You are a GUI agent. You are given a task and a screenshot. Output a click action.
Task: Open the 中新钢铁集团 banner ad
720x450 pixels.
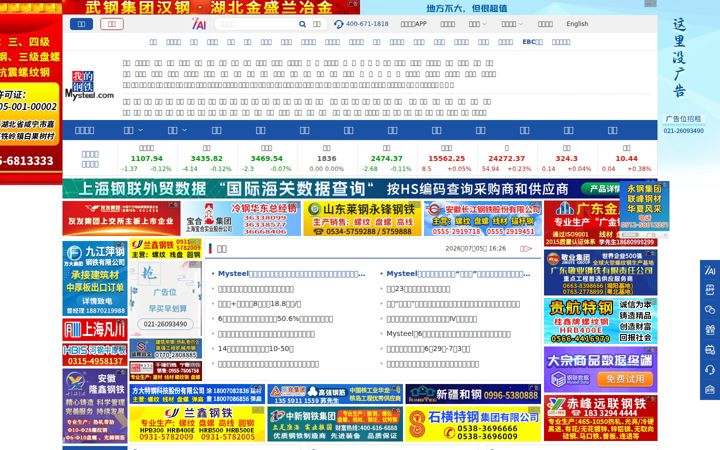pyautogui.click(x=335, y=424)
